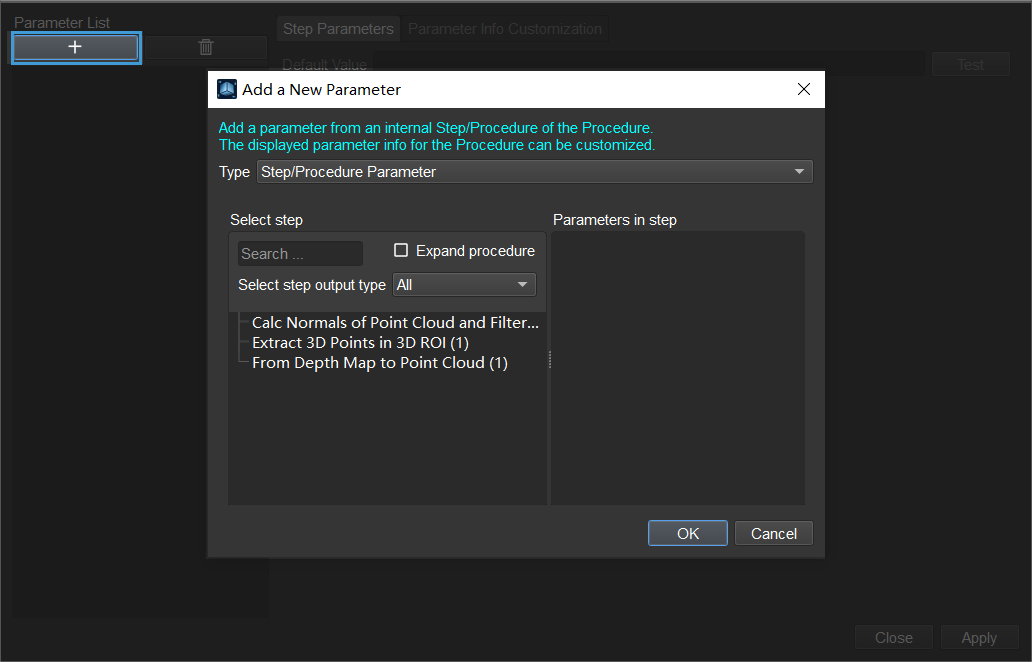Confirm with the OK button
1032x662 pixels.
(688, 533)
